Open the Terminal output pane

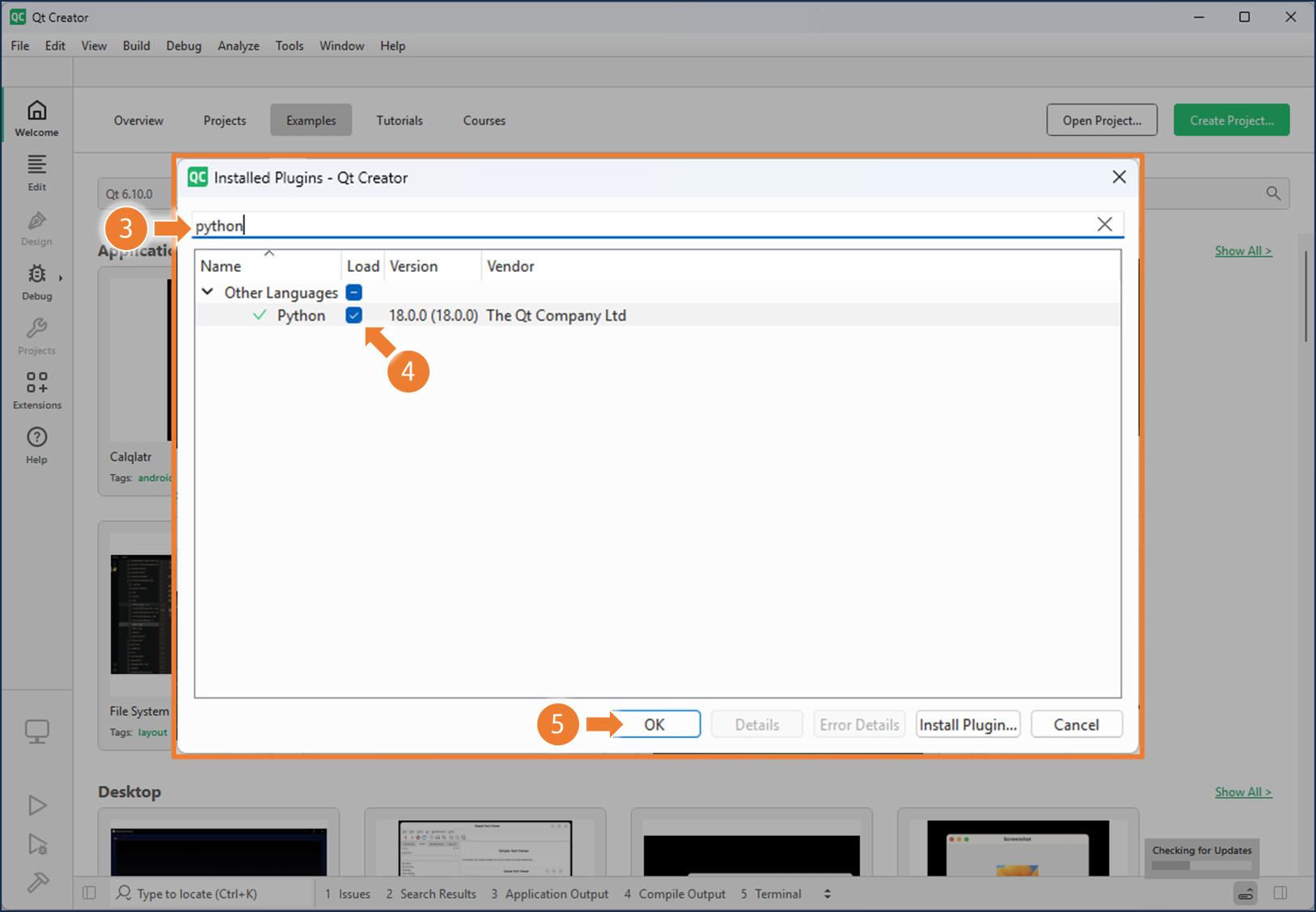771,893
